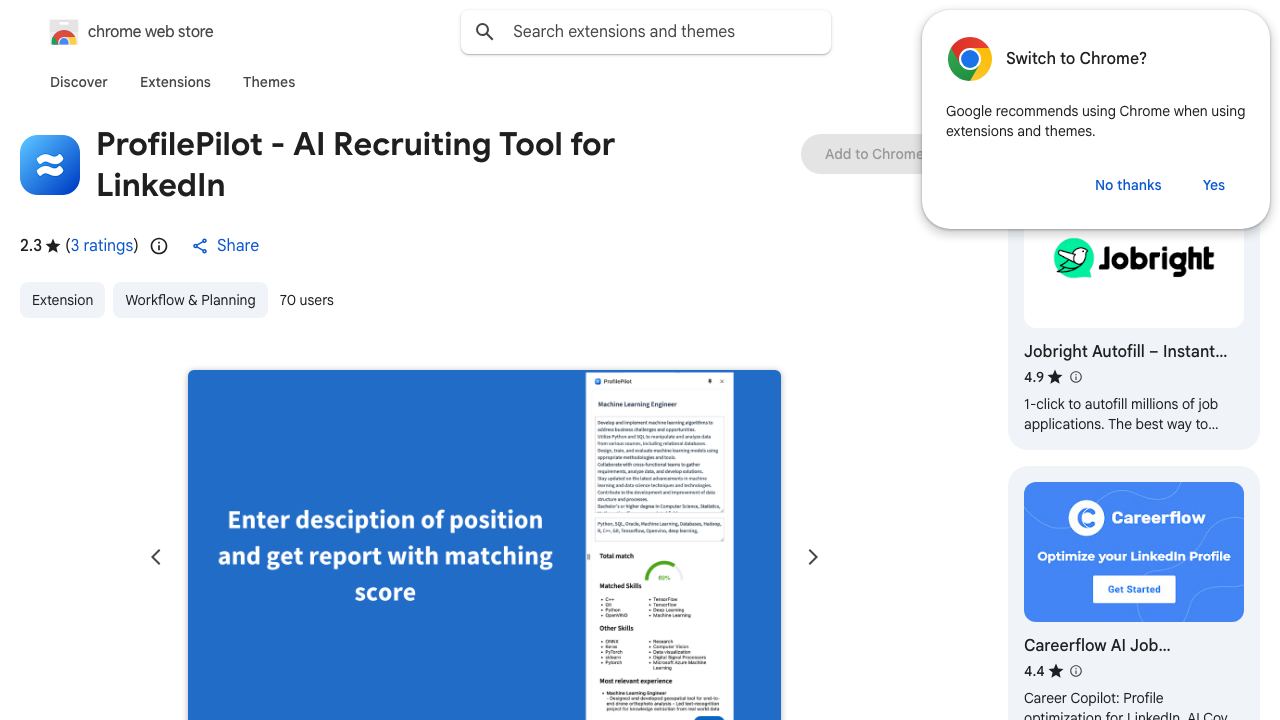Click the Share icon
Screen dimensions: 1280x720
point(200,246)
